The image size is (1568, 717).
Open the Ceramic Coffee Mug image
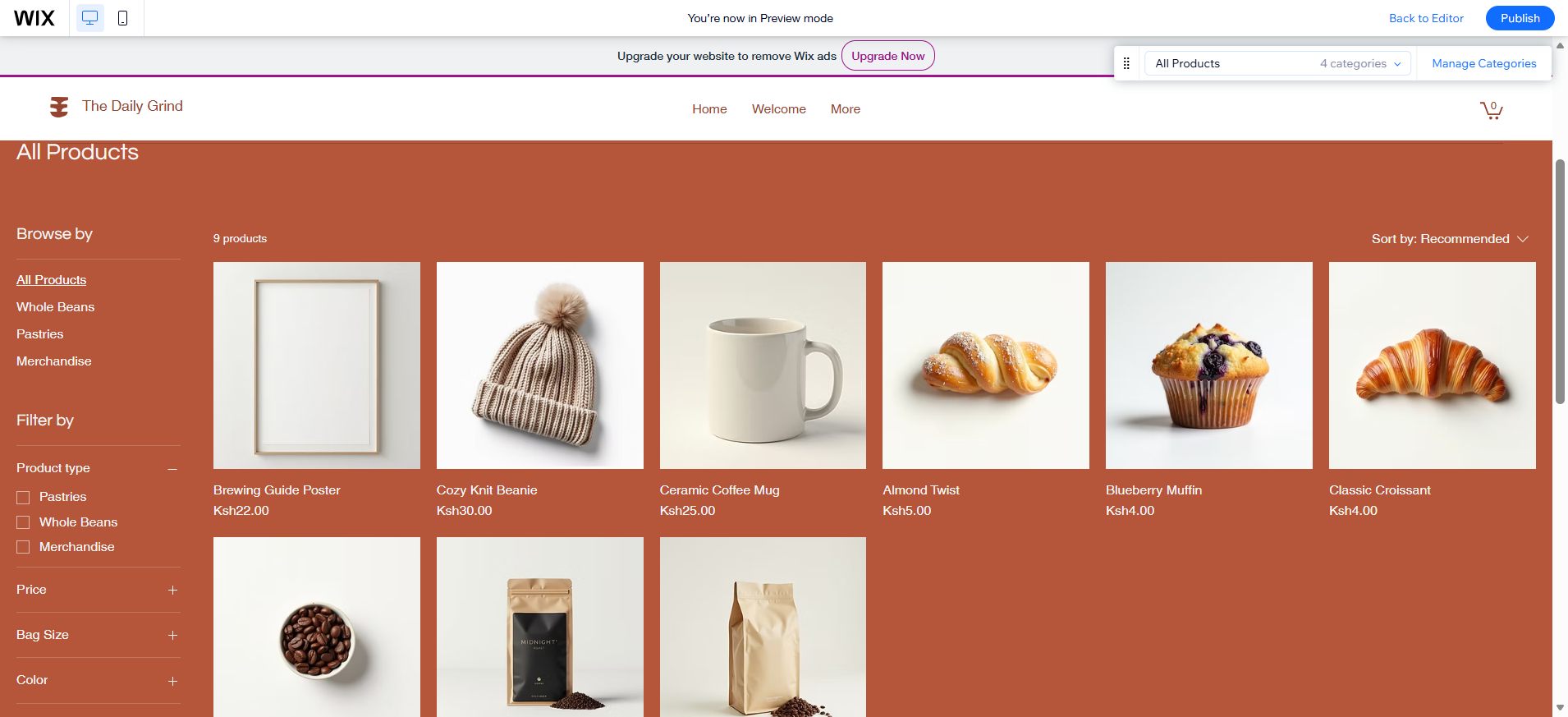coord(763,365)
